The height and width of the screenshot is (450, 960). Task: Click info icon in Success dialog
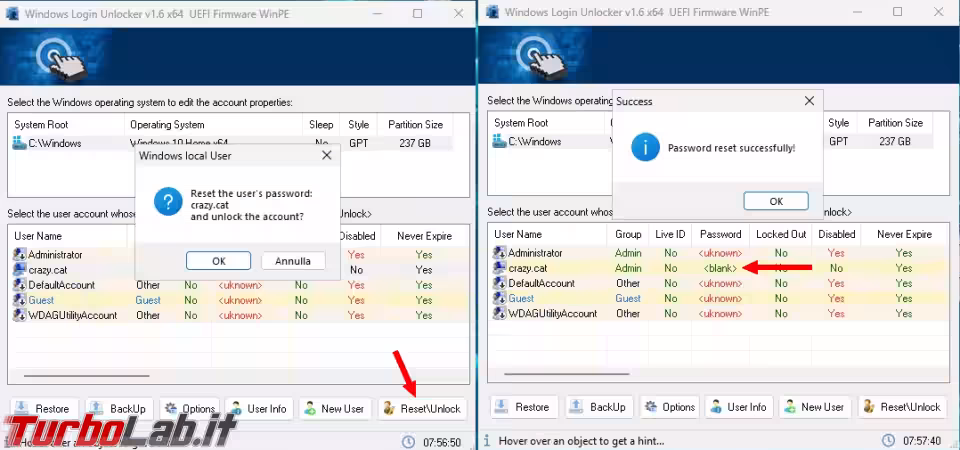click(x=645, y=147)
